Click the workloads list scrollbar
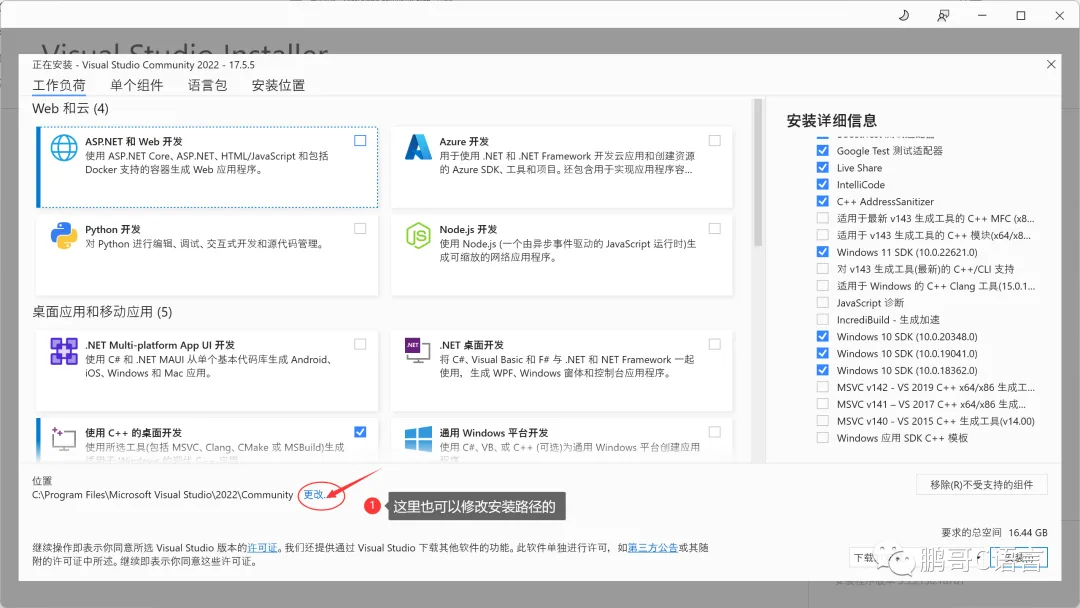The image size is (1080, 608). click(758, 172)
